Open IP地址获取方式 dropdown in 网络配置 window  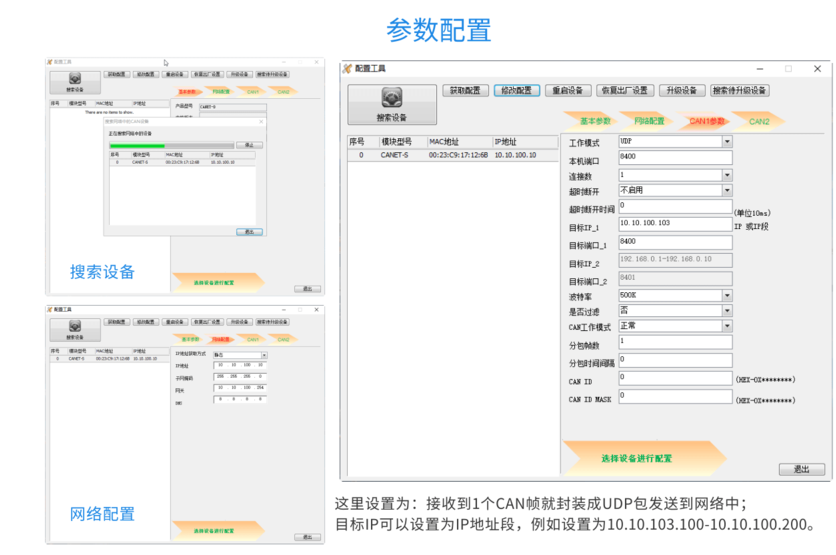(x=264, y=355)
